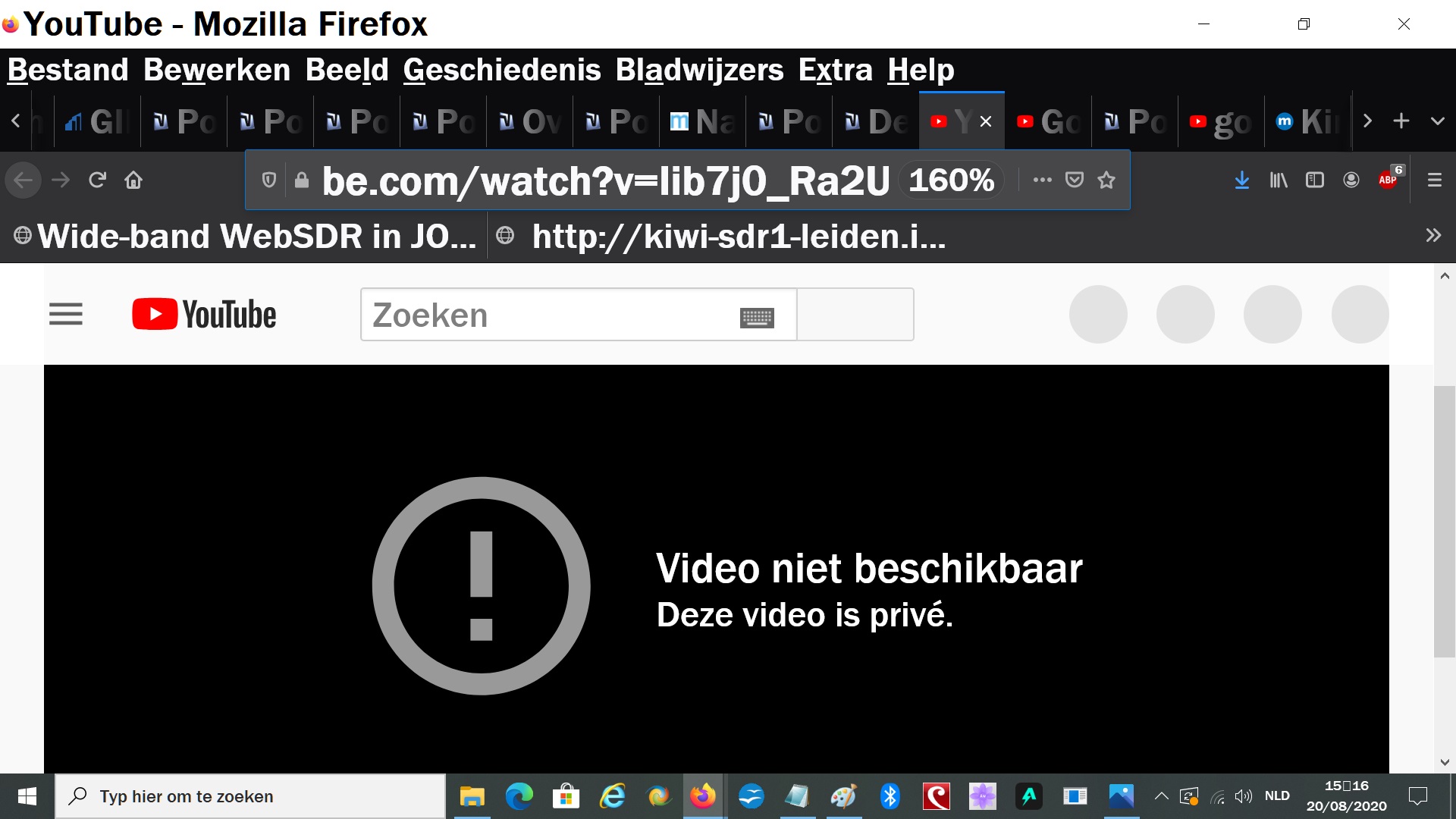Reset the 160% zoom level indicator
This screenshot has width=1456, height=819.
[951, 180]
